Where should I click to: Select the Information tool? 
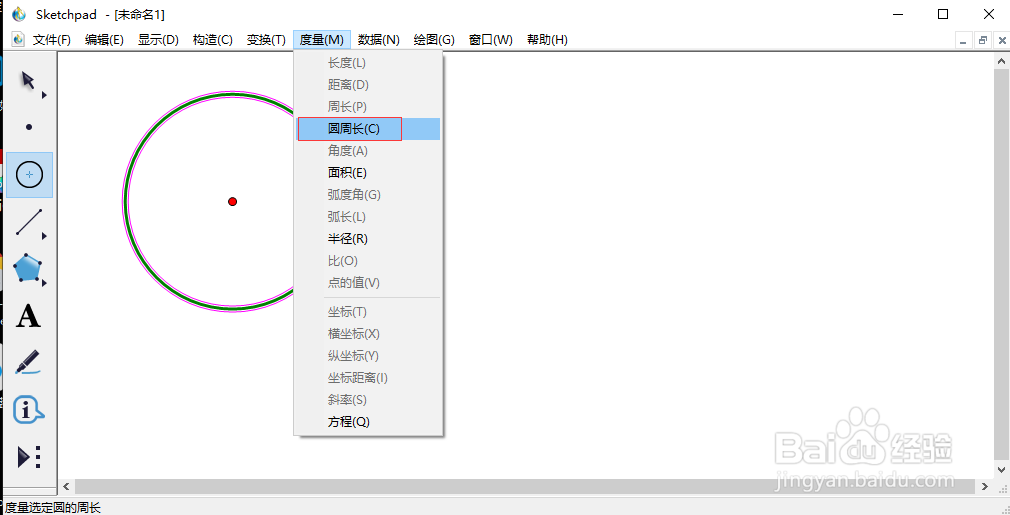click(28, 409)
